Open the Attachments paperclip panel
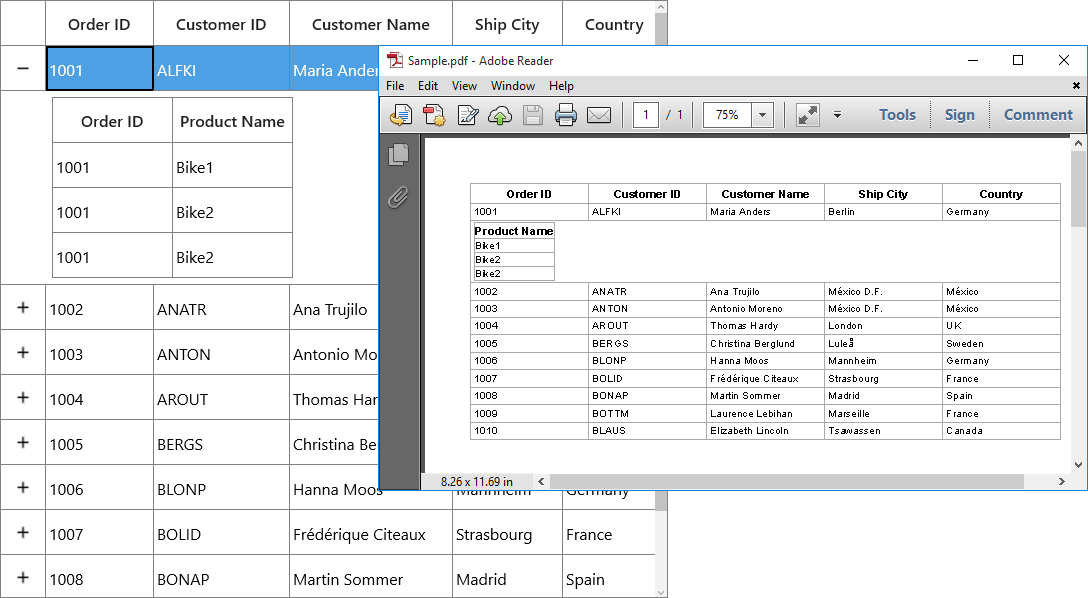Screen dimensions: 1088x598 click(398, 197)
